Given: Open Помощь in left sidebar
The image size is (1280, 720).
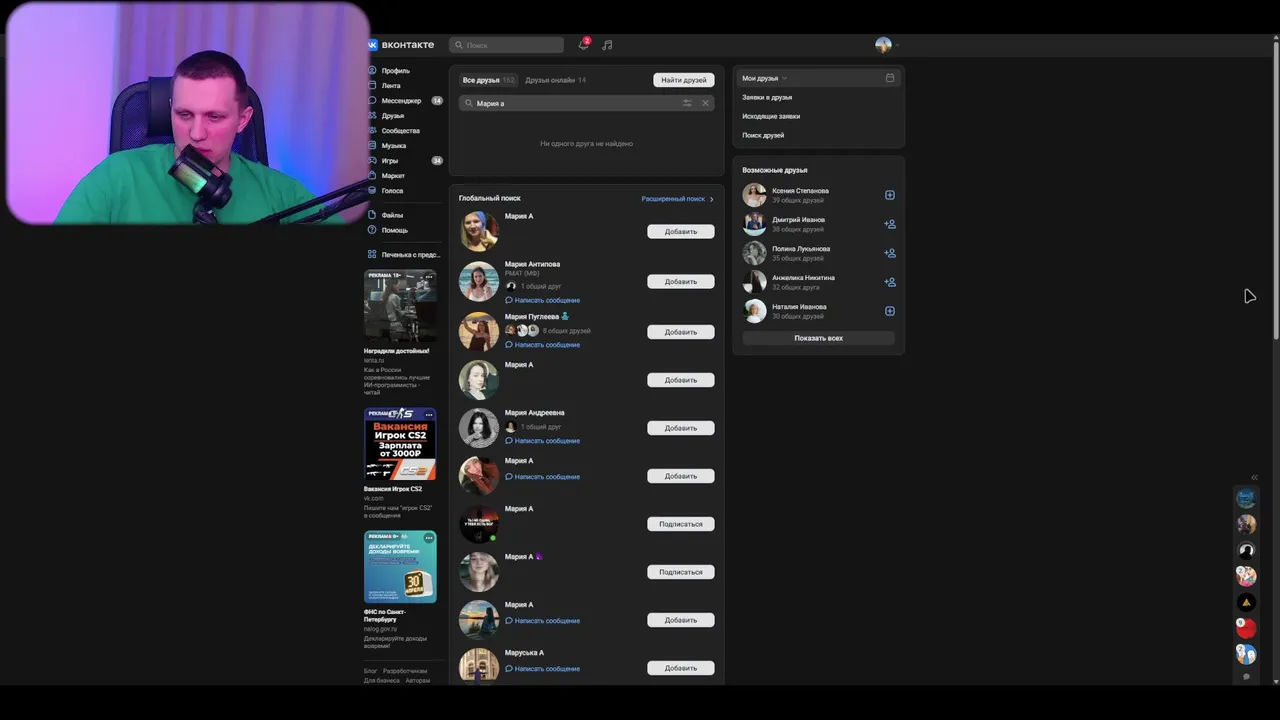Looking at the screenshot, I should click(394, 230).
